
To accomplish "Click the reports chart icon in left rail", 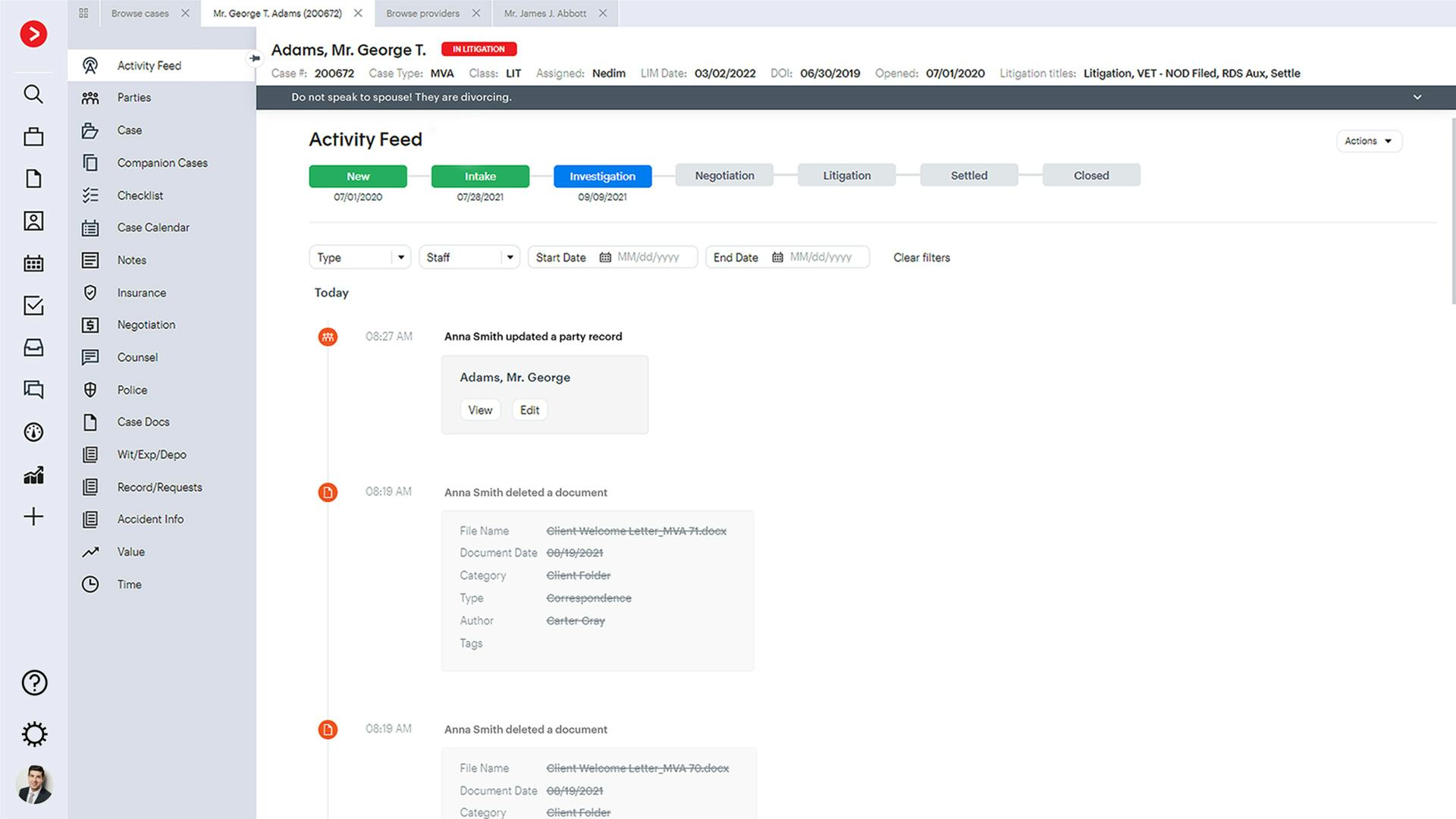I will click(x=33, y=475).
